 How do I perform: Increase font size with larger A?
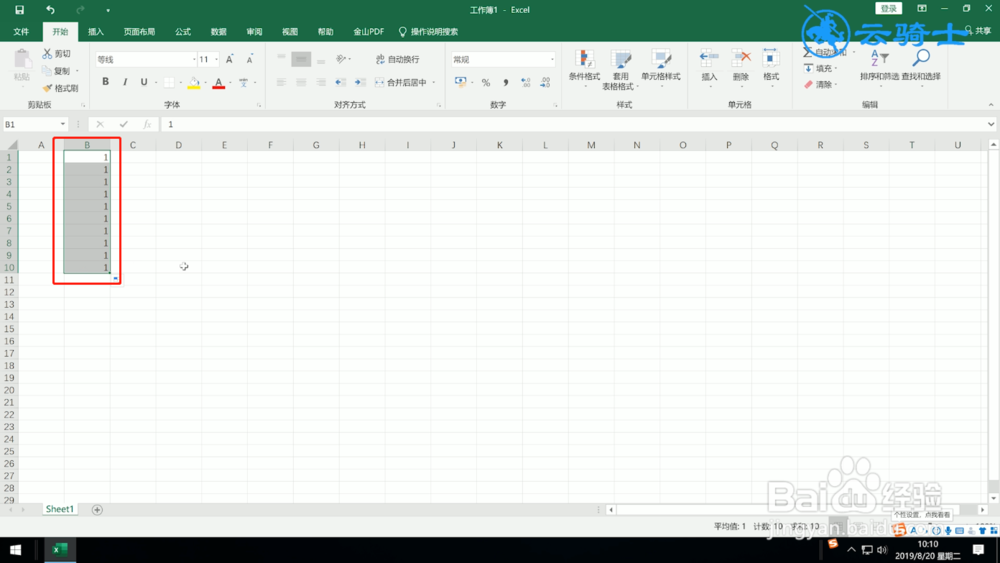tap(230, 59)
